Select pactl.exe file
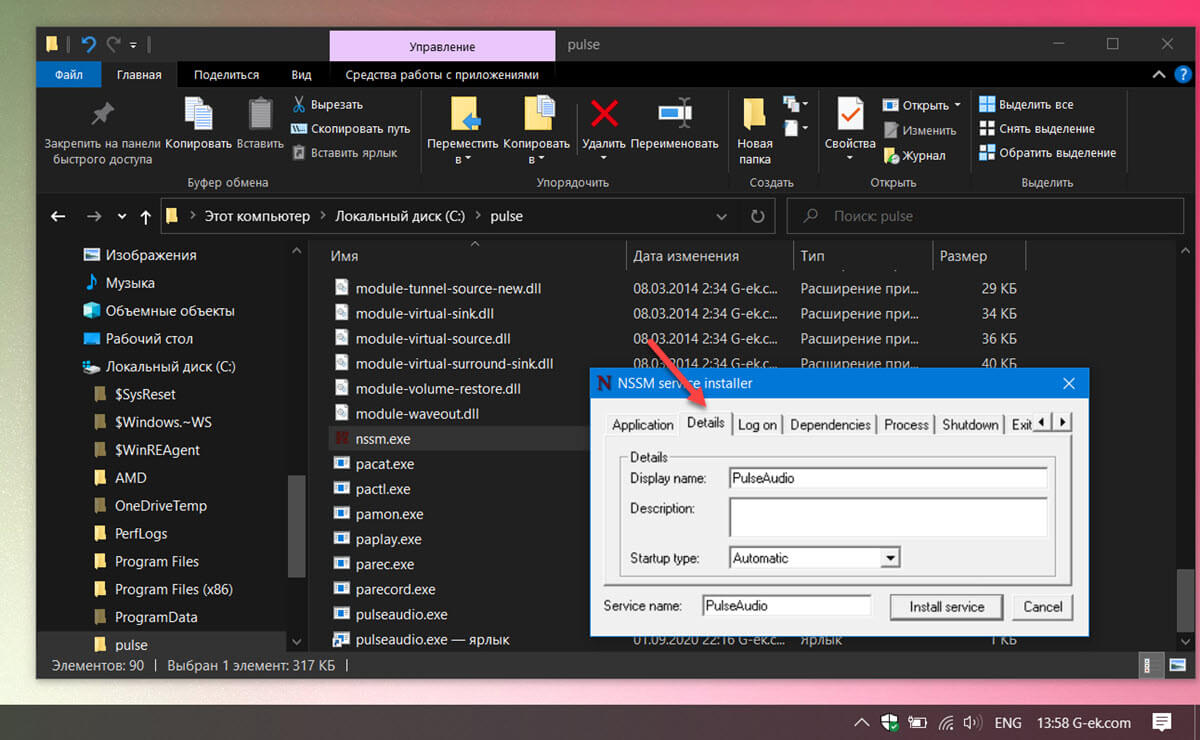 (383, 489)
